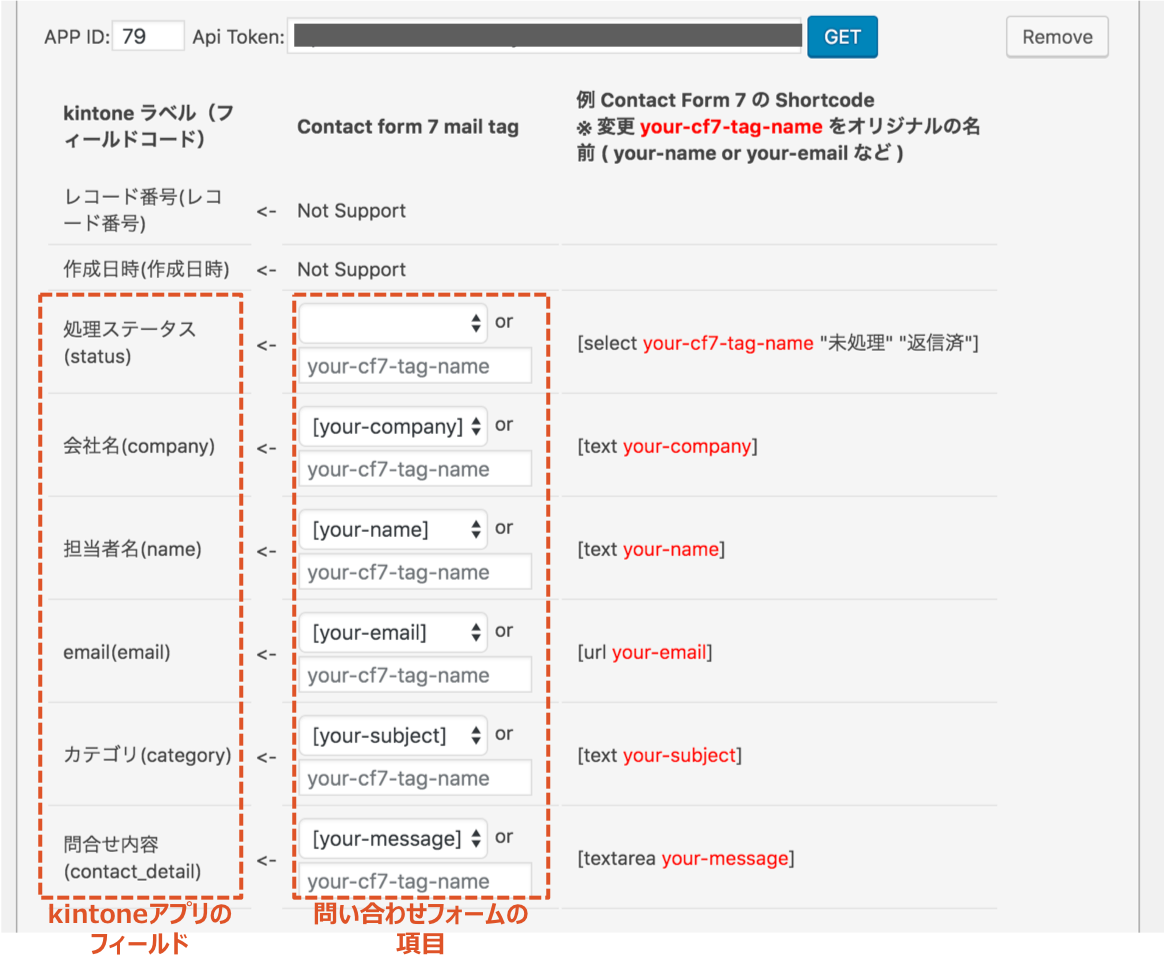Open the [your-email] dropdown for email field
Image resolution: width=1164 pixels, height=972 pixels.
tap(392, 632)
